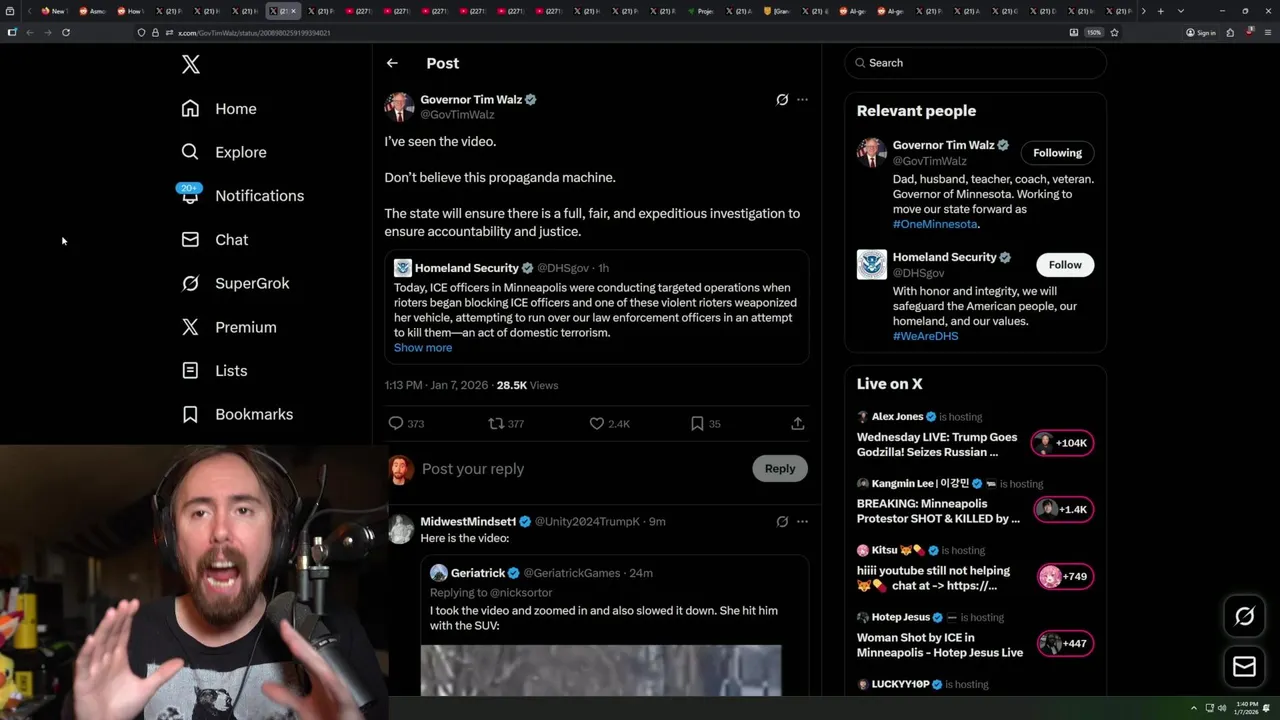Image resolution: width=1280 pixels, height=720 pixels.
Task: Join Hotep Jesus live +447
Action: 1065,644
